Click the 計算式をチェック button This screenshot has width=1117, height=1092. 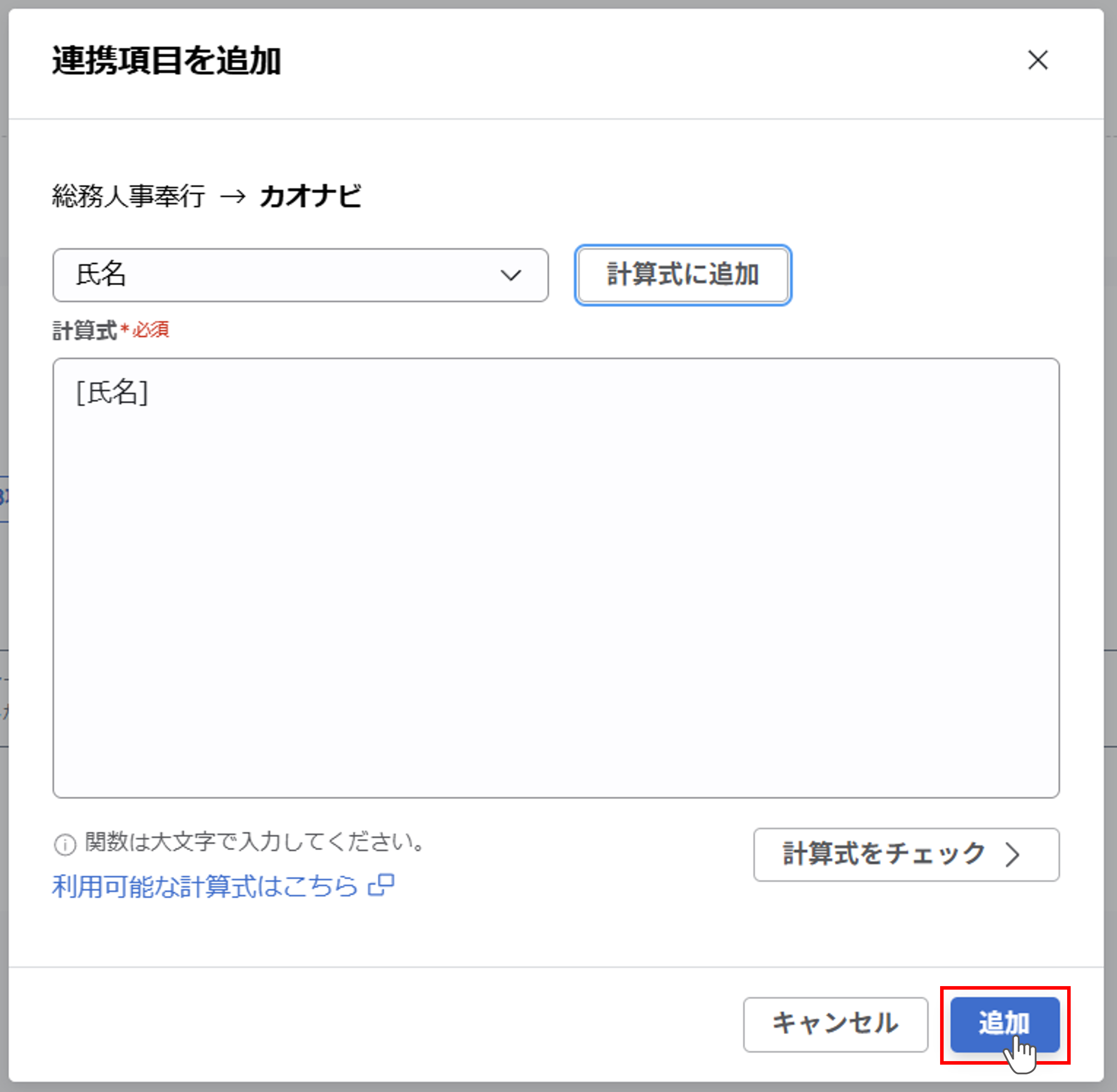point(906,854)
